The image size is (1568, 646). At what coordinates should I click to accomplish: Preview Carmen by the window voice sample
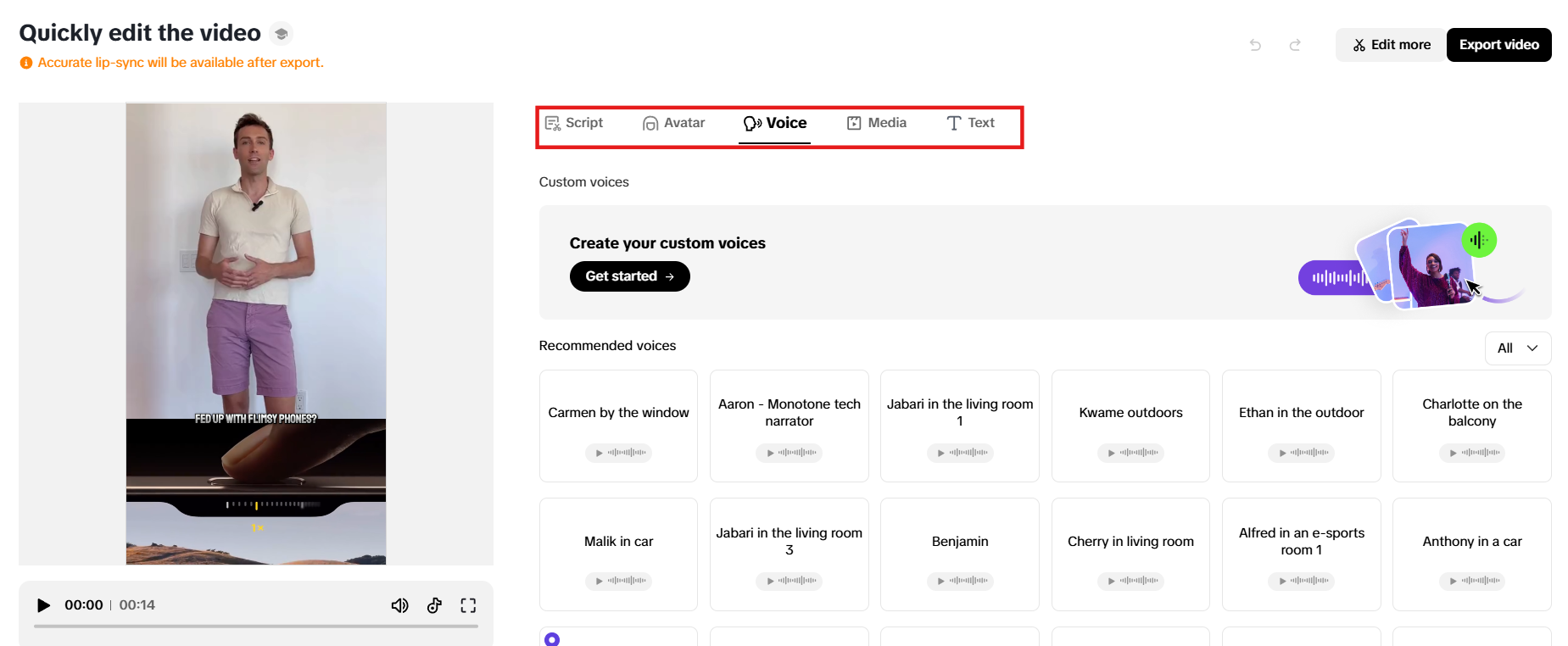(x=618, y=453)
